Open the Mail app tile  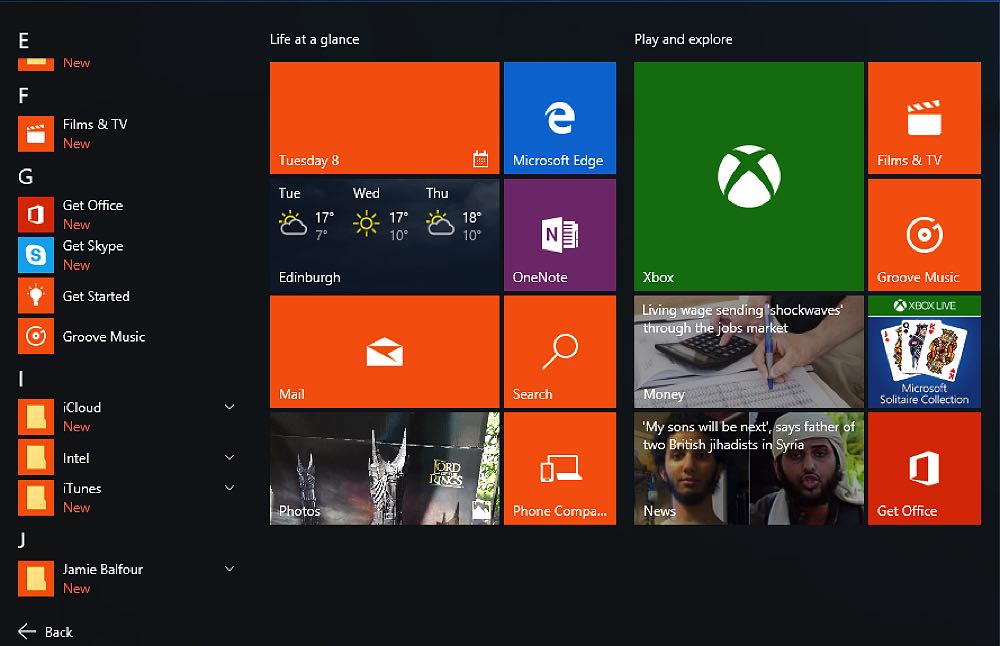point(384,352)
